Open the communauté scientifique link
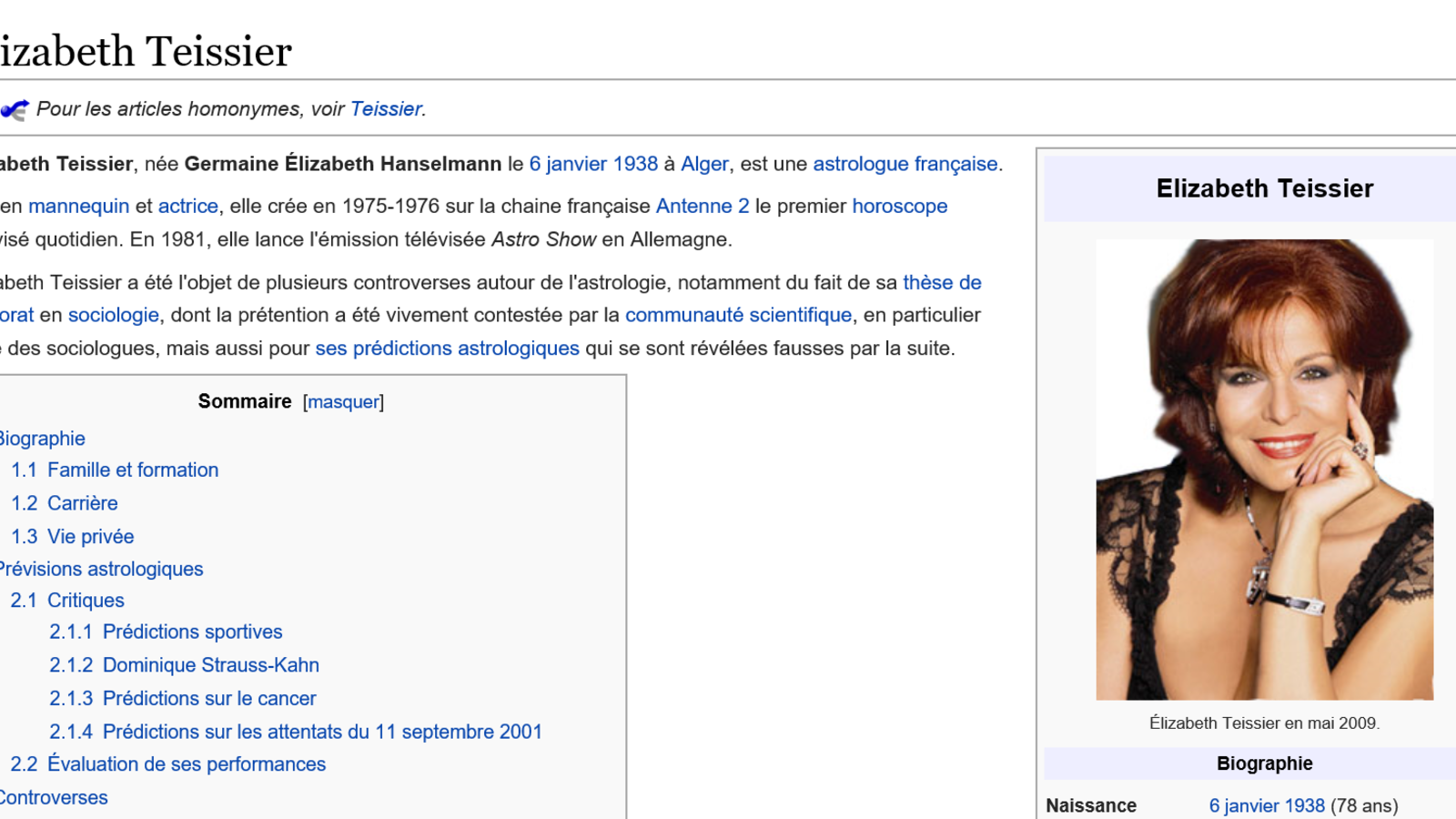Image resolution: width=1456 pixels, height=819 pixels. (738, 315)
